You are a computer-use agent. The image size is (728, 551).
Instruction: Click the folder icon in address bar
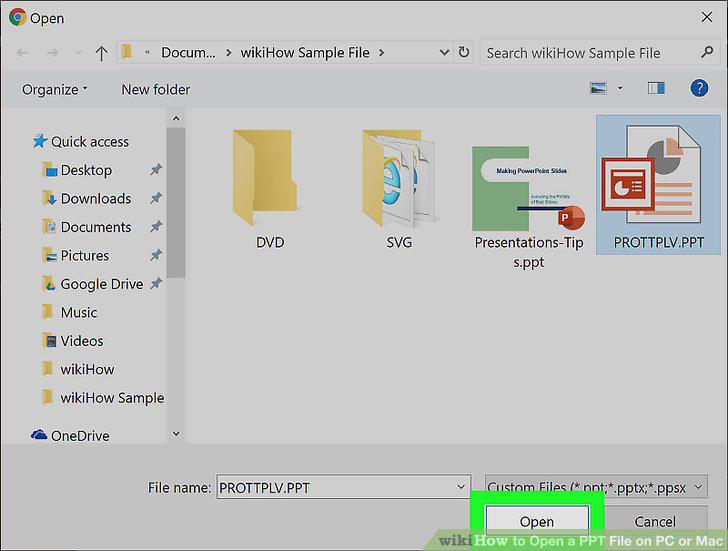pyautogui.click(x=127, y=52)
